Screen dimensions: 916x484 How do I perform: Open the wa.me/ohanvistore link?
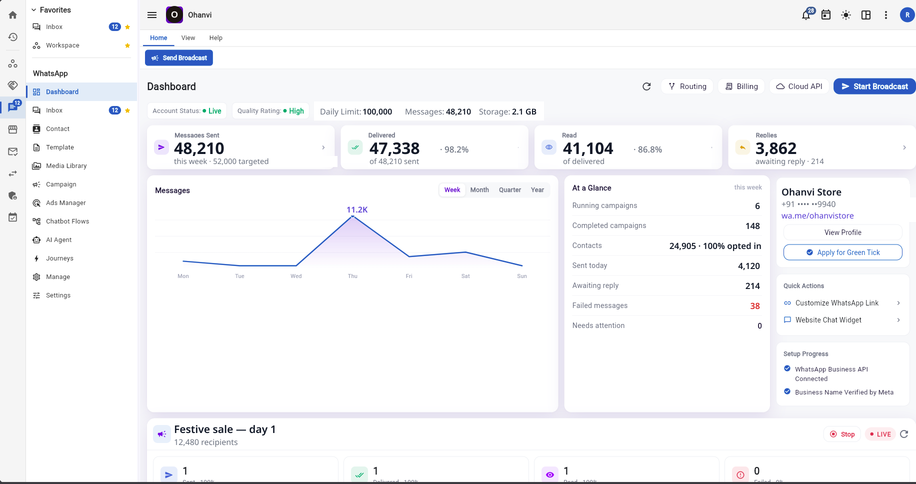(817, 216)
